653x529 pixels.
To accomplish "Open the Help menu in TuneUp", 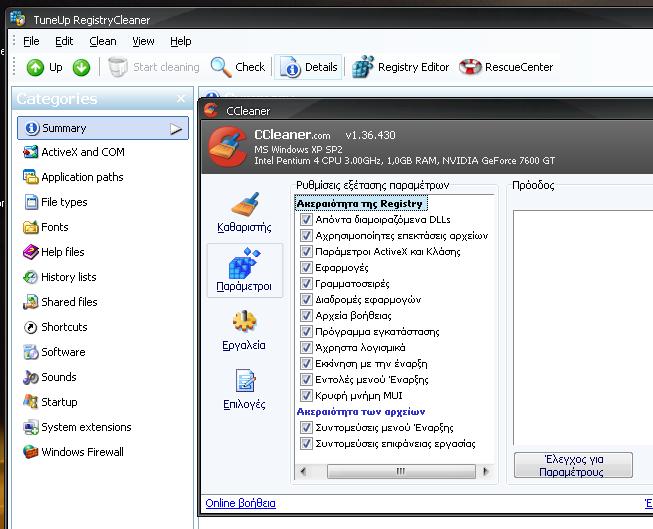I will tap(181, 41).
